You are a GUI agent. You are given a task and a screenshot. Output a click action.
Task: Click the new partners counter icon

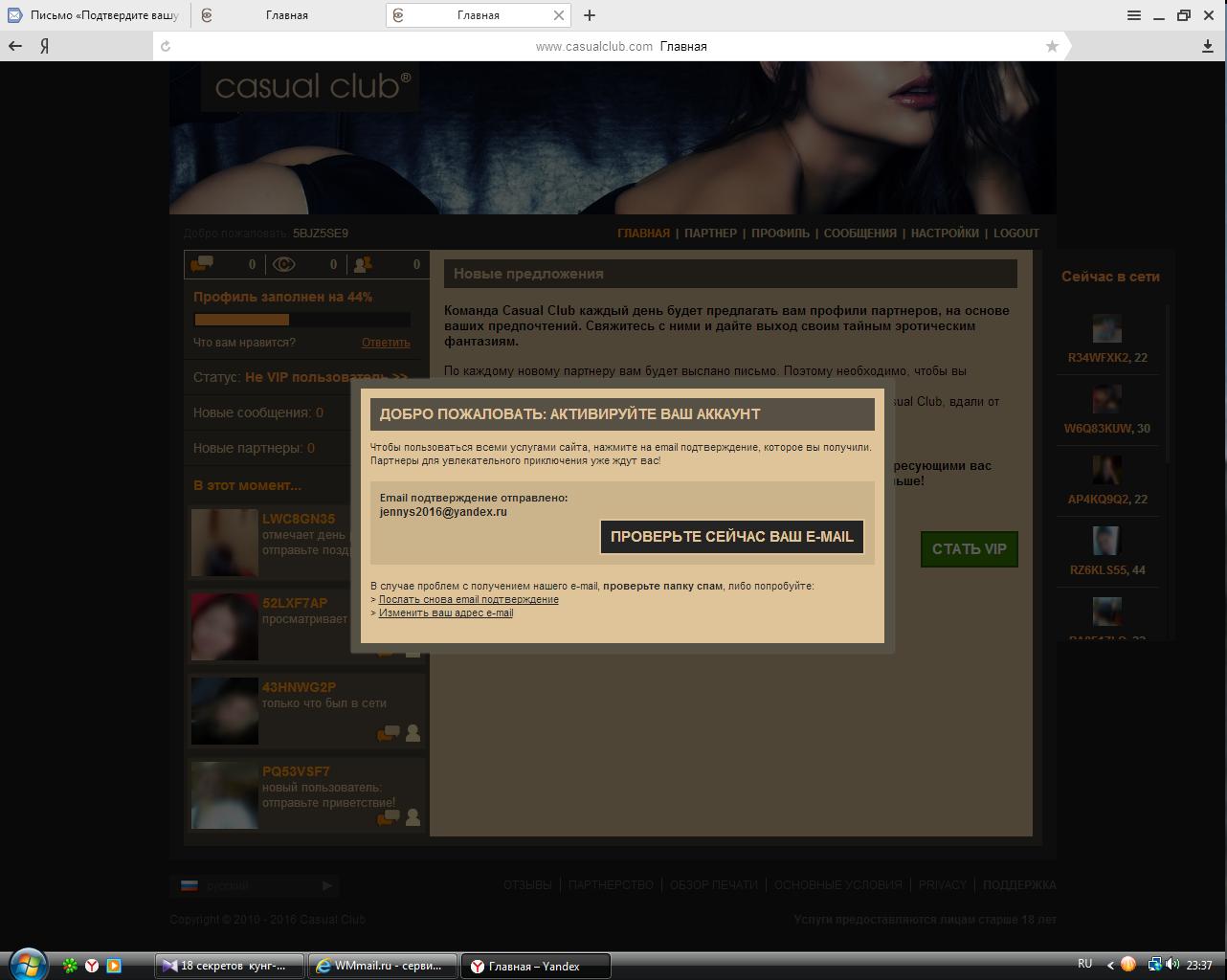364,264
